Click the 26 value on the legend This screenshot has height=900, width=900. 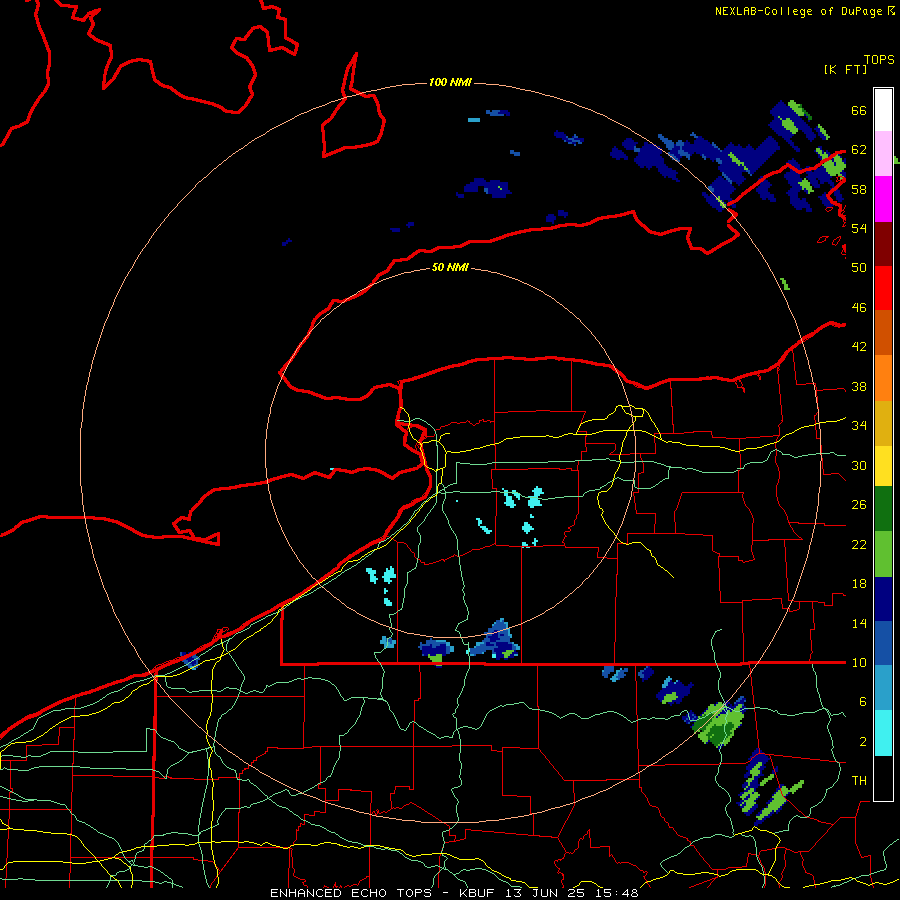click(859, 505)
